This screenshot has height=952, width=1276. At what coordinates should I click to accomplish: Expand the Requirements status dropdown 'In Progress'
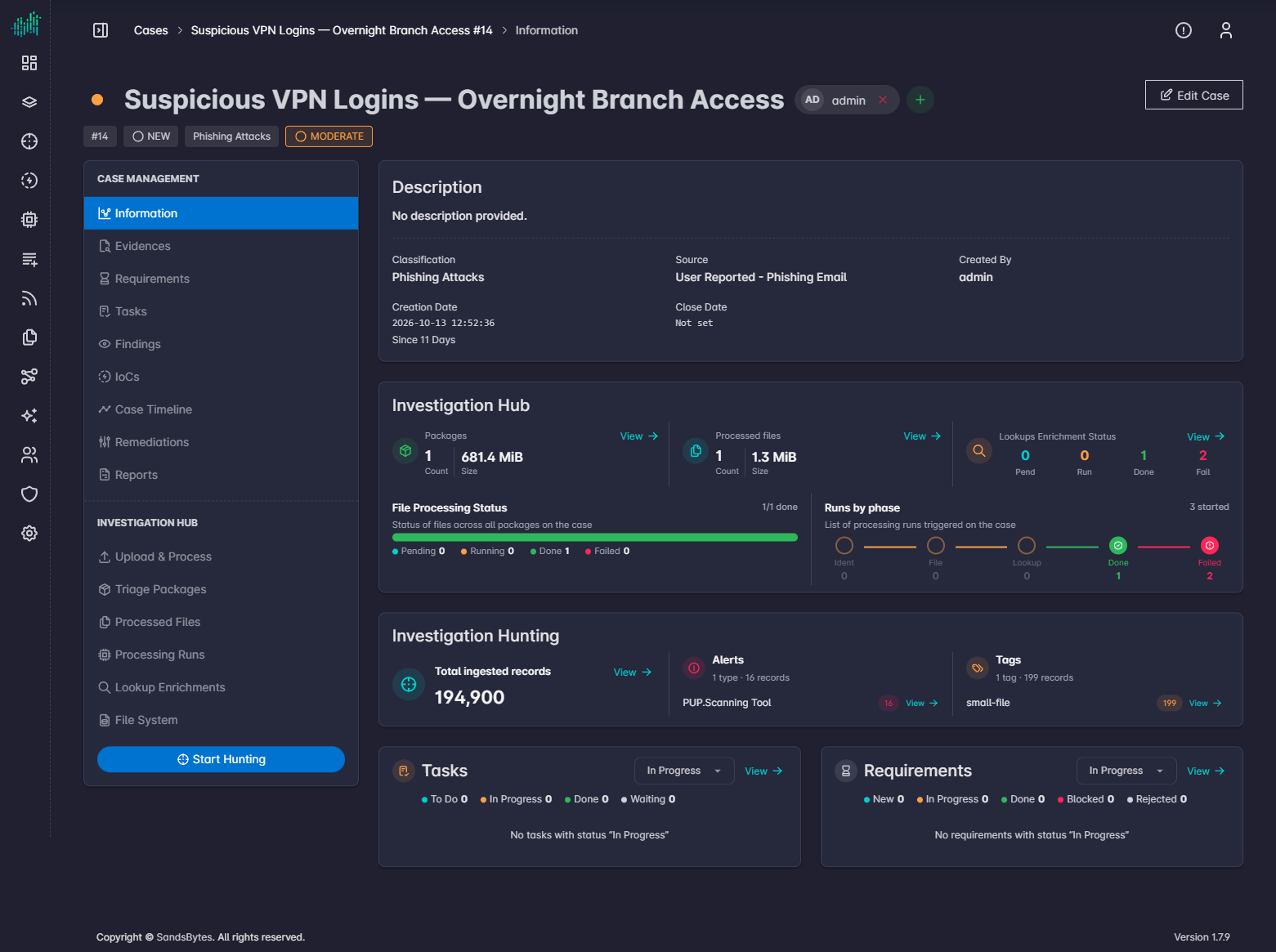[1126, 771]
